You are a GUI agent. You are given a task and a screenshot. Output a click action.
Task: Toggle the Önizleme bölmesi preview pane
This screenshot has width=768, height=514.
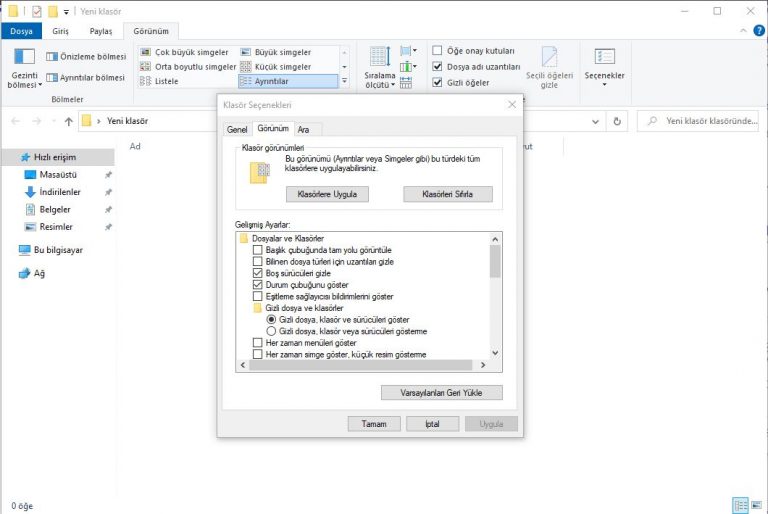pyautogui.click(x=86, y=56)
